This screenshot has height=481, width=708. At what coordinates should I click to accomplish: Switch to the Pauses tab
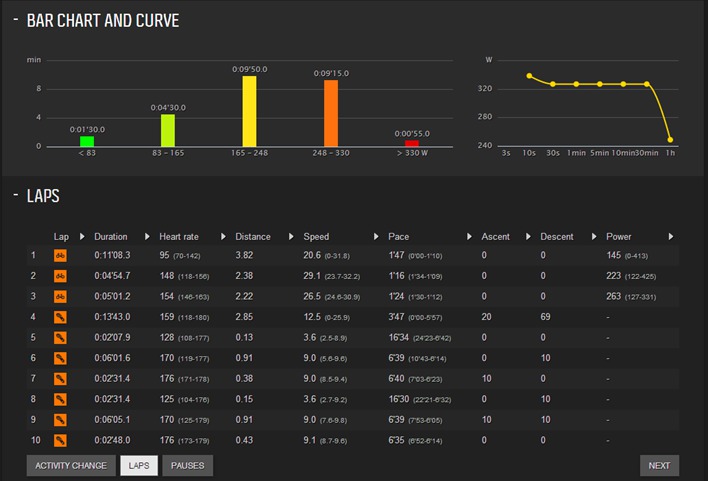point(187,466)
